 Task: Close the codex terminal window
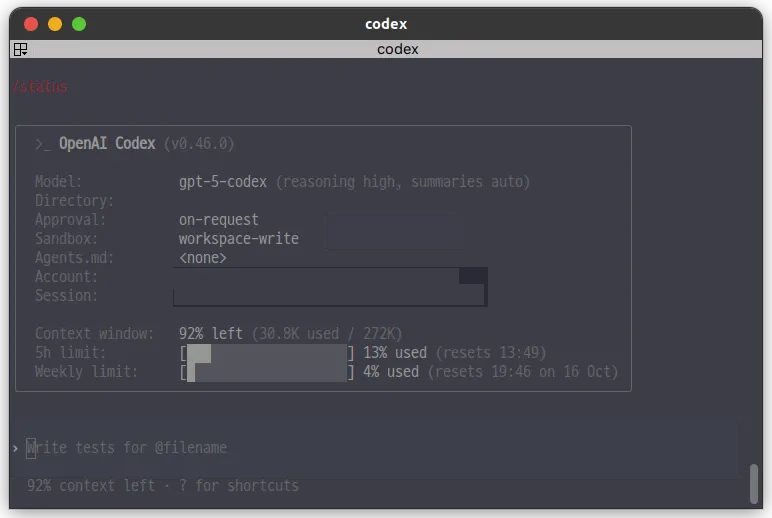tap(31, 24)
